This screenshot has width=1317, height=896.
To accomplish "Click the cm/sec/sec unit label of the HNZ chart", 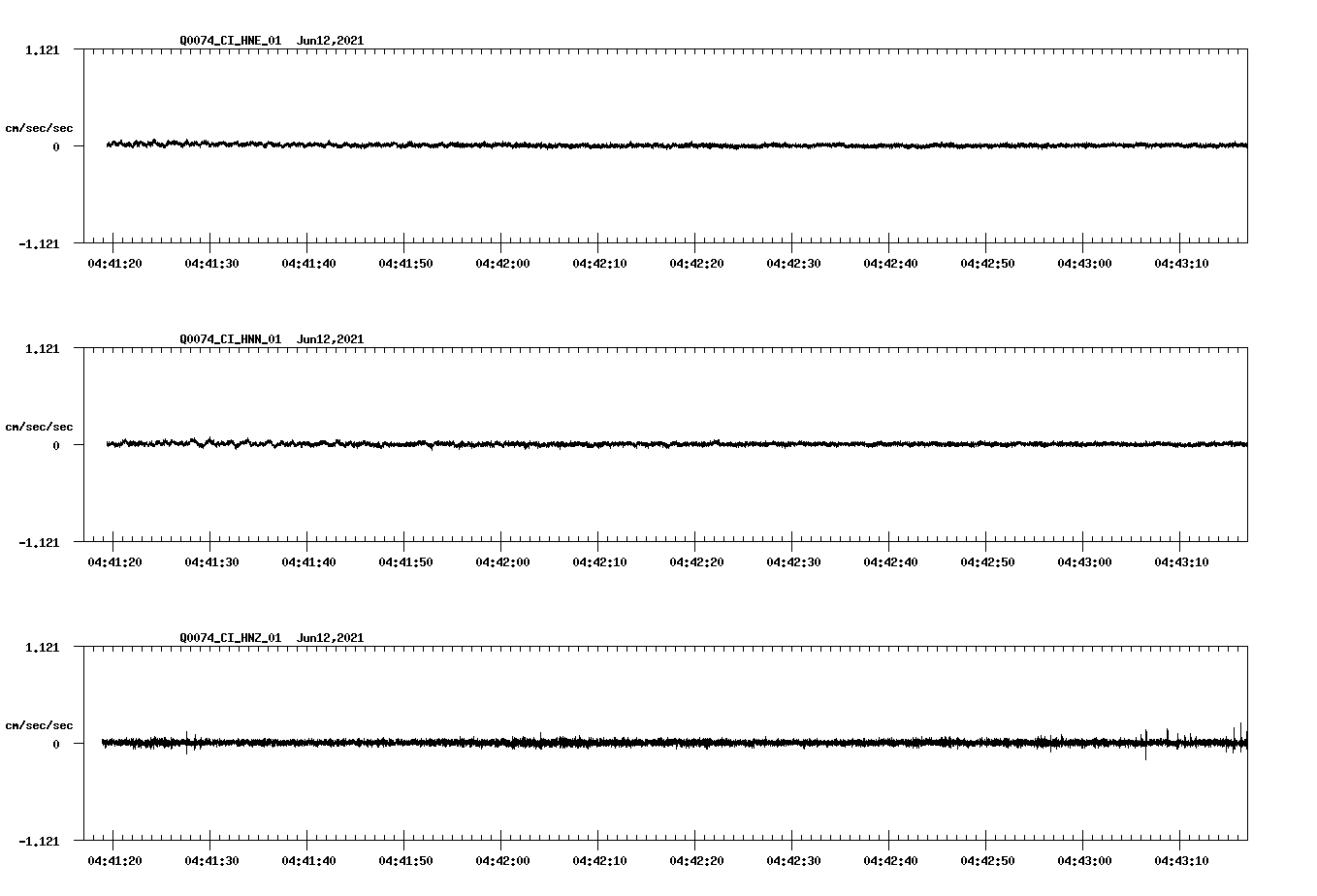I will 40,725.
